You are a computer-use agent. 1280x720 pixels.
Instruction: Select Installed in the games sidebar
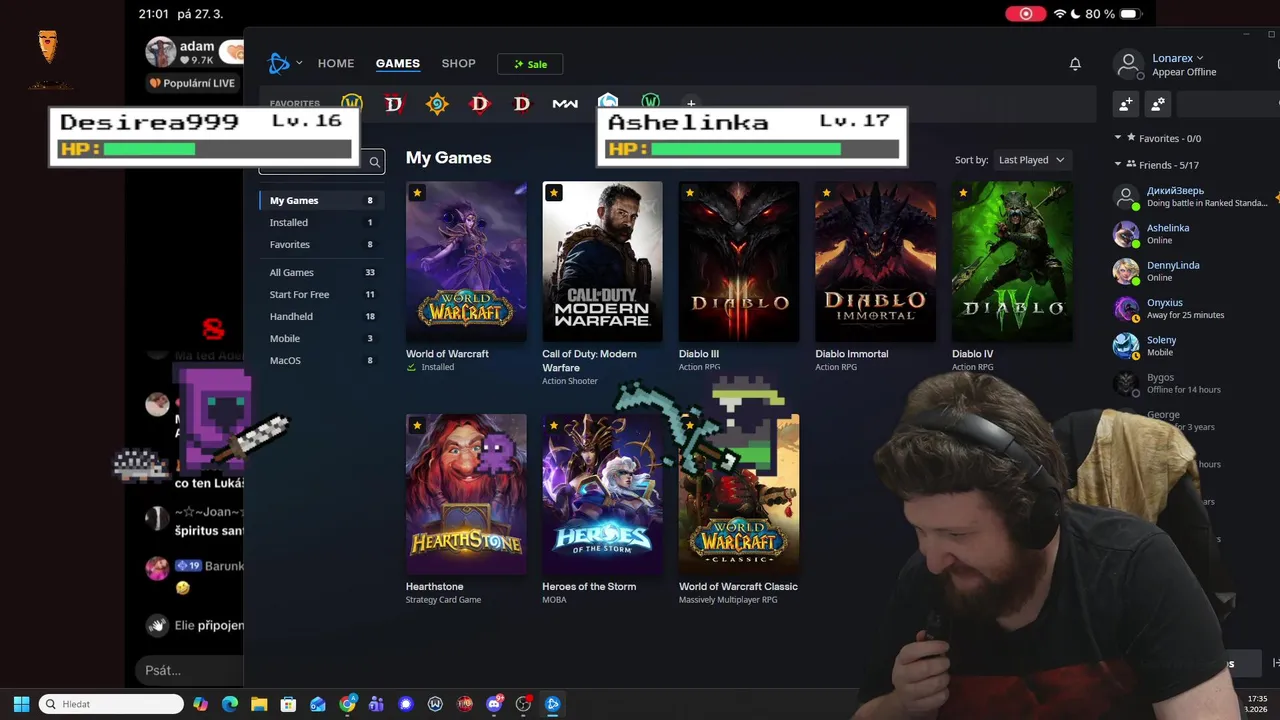pyautogui.click(x=321, y=222)
